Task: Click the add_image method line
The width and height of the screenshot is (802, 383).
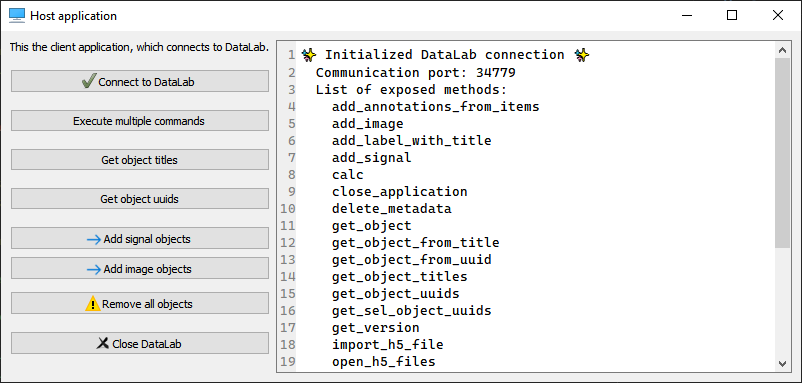Action: tap(367, 124)
